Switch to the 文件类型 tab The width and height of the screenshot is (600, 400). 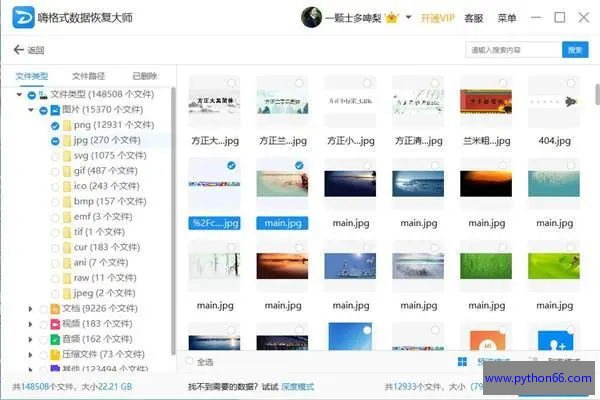tap(32, 76)
